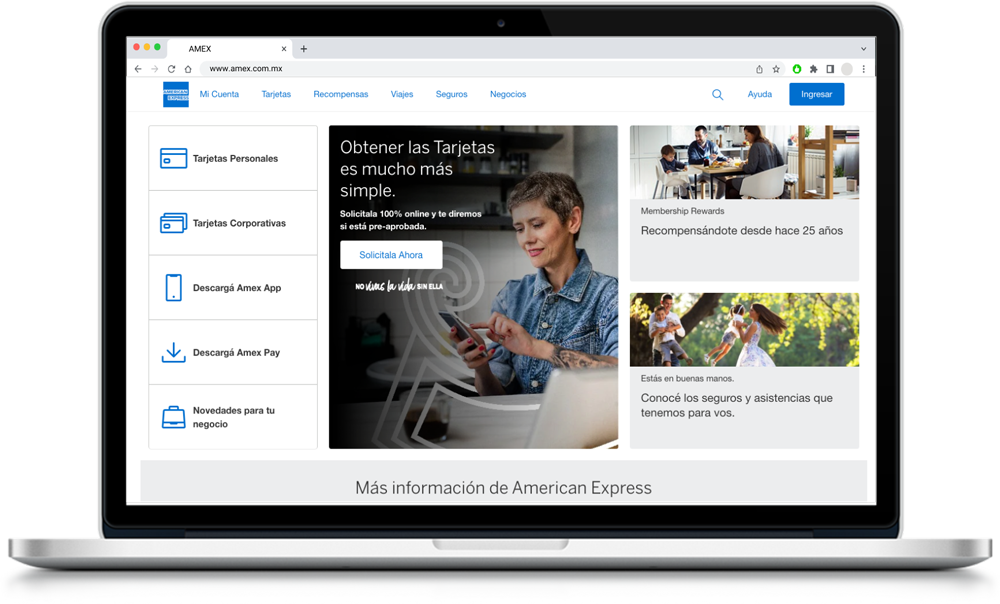This screenshot has height=604, width=1000.
Task: Toggle the browser side panel icon
Action: [830, 69]
